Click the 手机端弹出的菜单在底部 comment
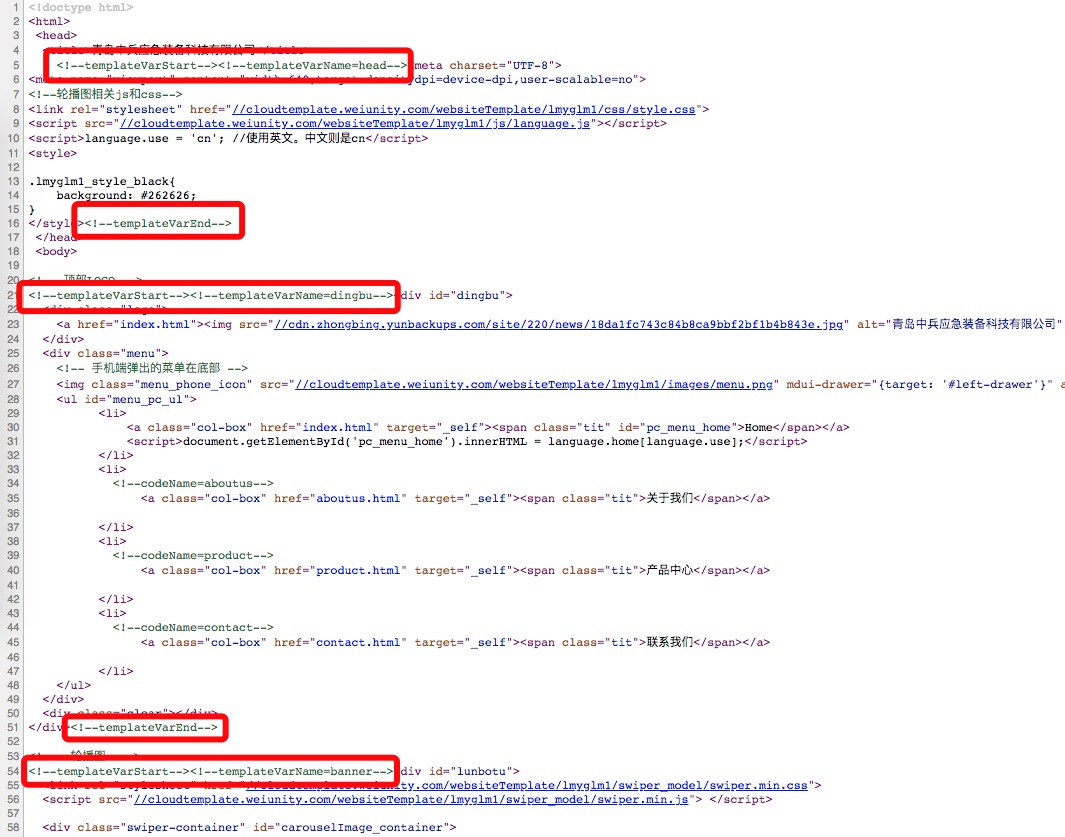This screenshot has width=1065, height=837. click(x=152, y=368)
